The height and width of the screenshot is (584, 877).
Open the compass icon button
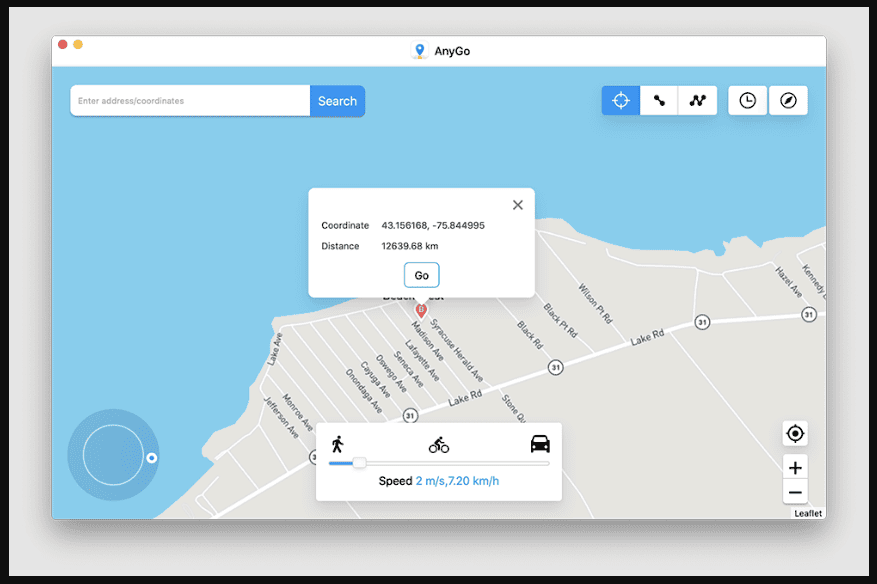tap(788, 101)
